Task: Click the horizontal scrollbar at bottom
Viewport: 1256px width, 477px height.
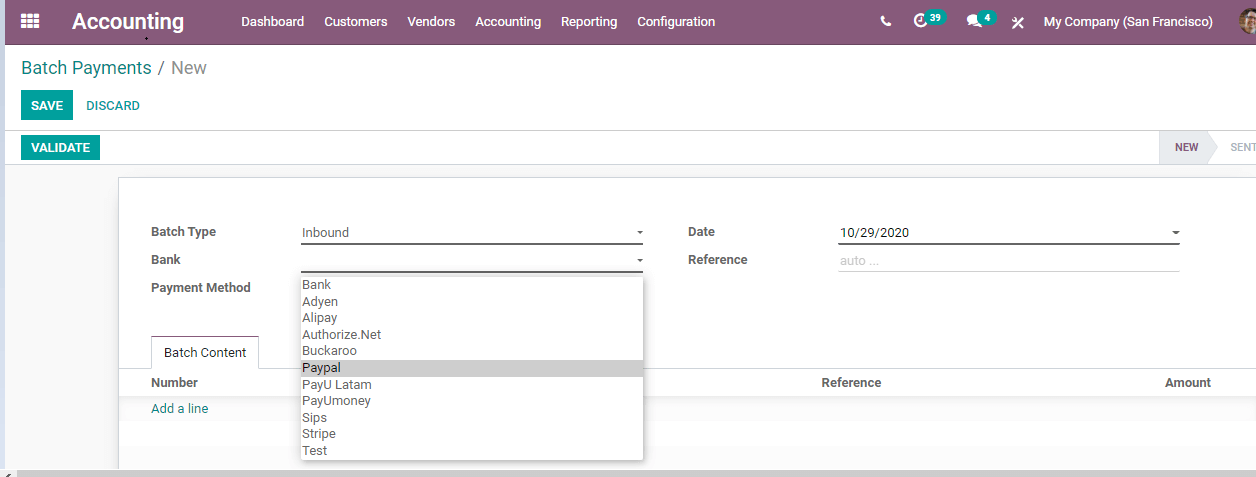Action: tap(635, 473)
